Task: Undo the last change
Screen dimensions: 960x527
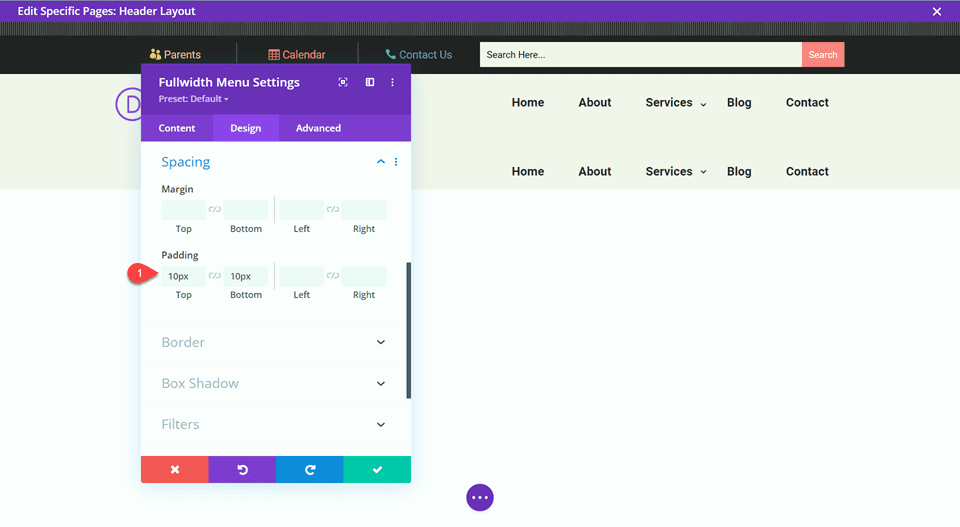Action: [242, 469]
